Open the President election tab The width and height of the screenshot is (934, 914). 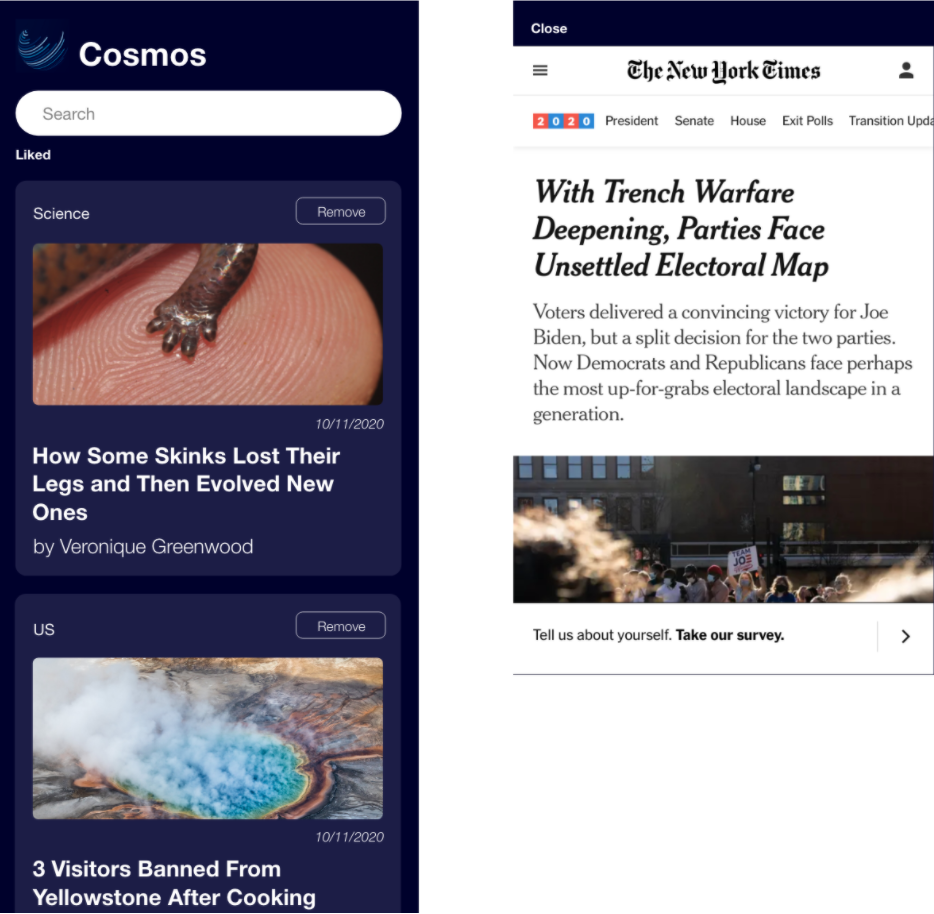point(631,121)
